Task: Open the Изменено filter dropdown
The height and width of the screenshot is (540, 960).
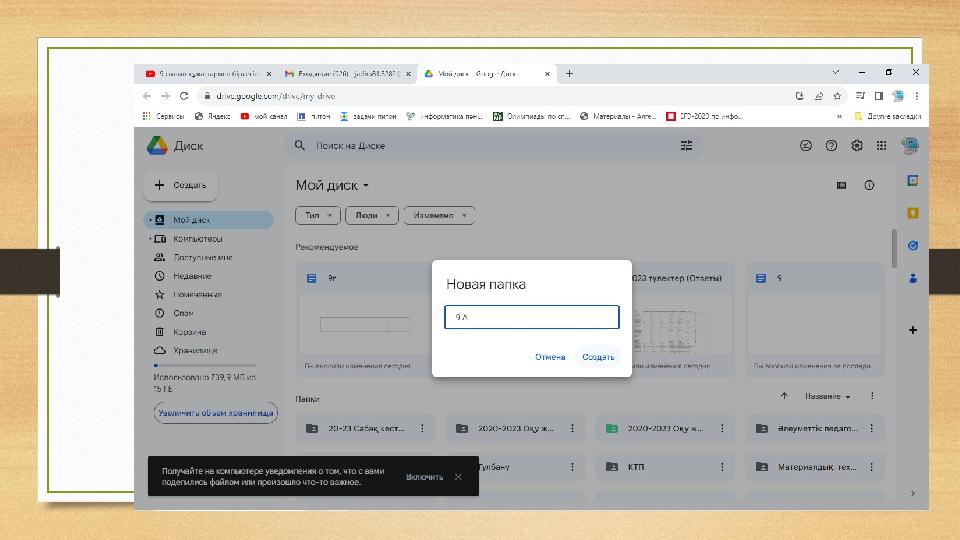Action: [x=440, y=216]
